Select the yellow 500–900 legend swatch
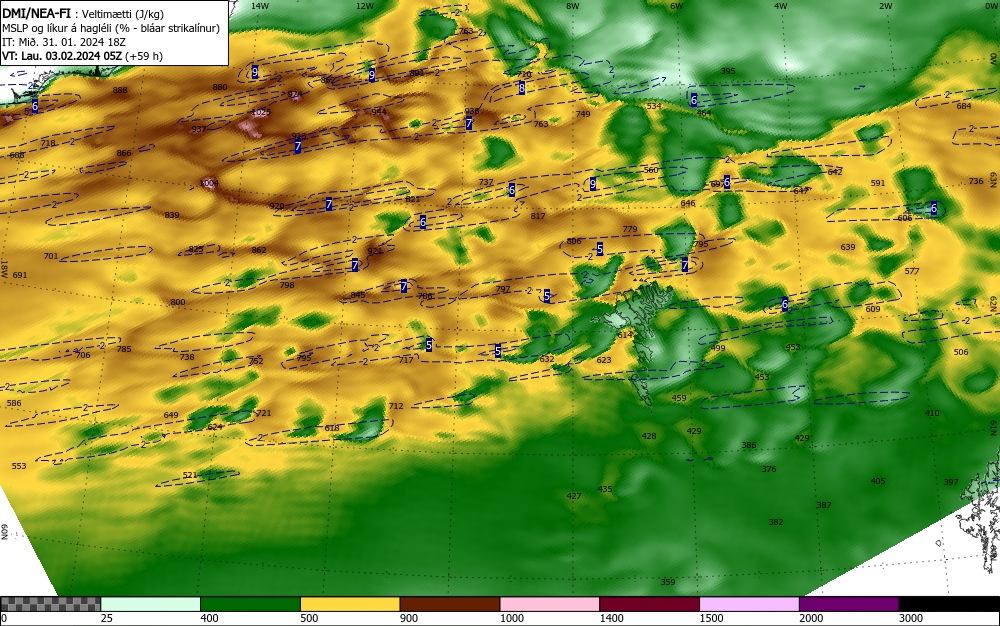The width and height of the screenshot is (1000, 626). click(349, 604)
